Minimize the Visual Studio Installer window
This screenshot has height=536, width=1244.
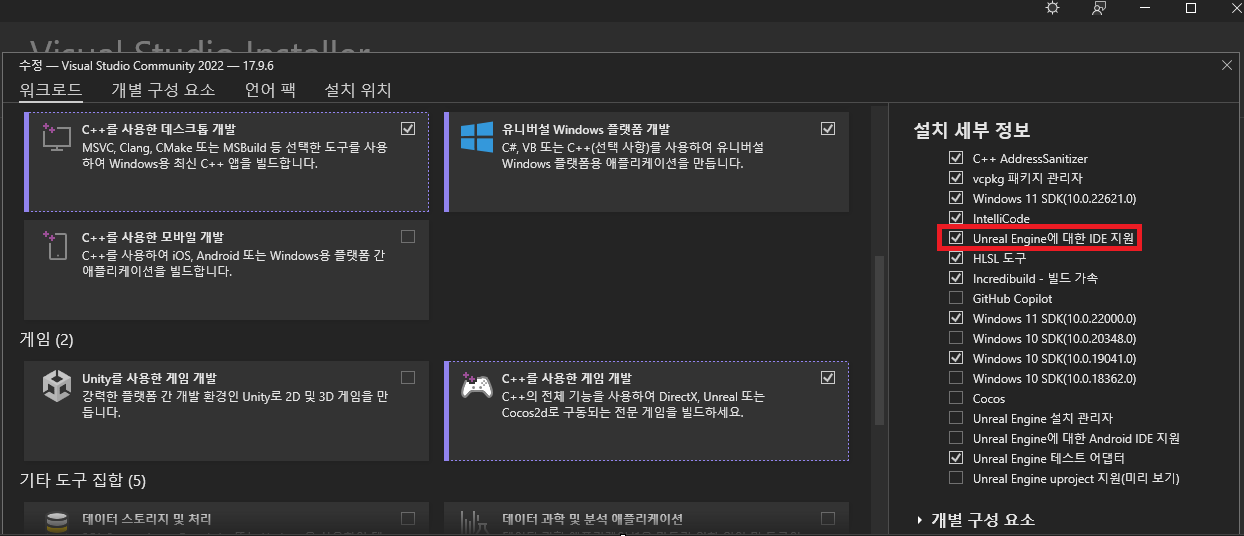(1145, 8)
